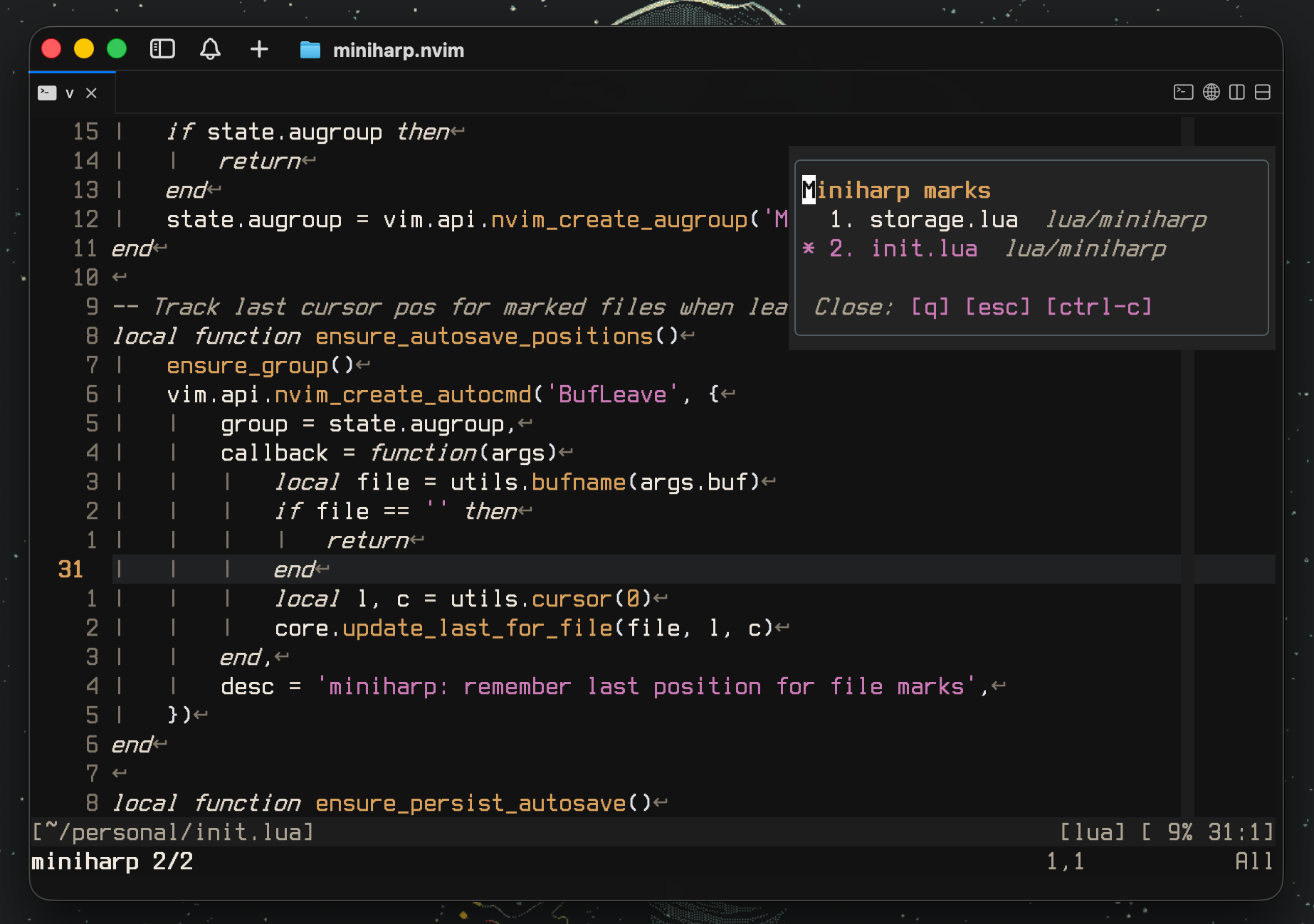Click the status line file path init.lua
Viewport: 1314px width, 924px height.
coord(173,832)
